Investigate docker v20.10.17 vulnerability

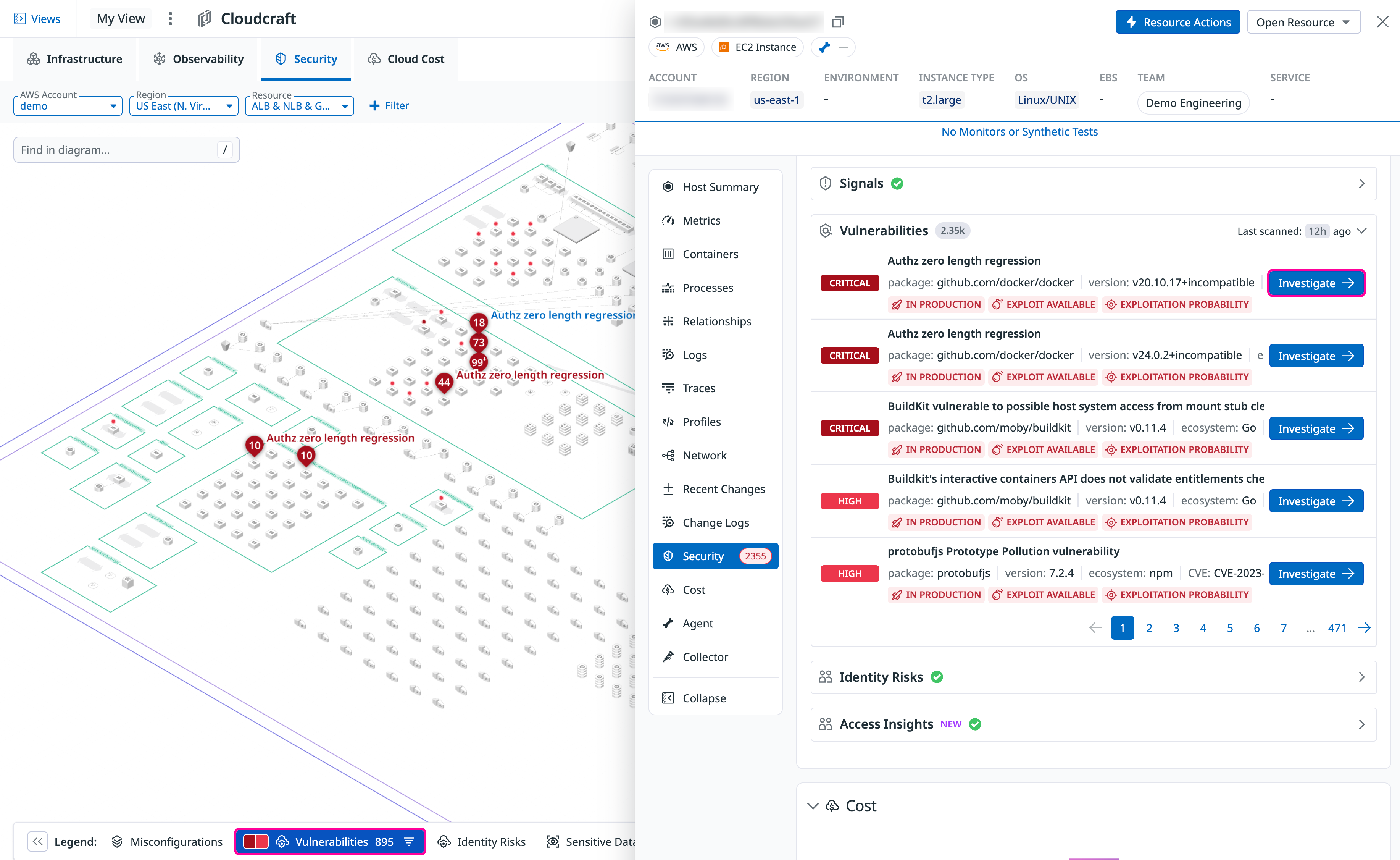click(x=1316, y=283)
